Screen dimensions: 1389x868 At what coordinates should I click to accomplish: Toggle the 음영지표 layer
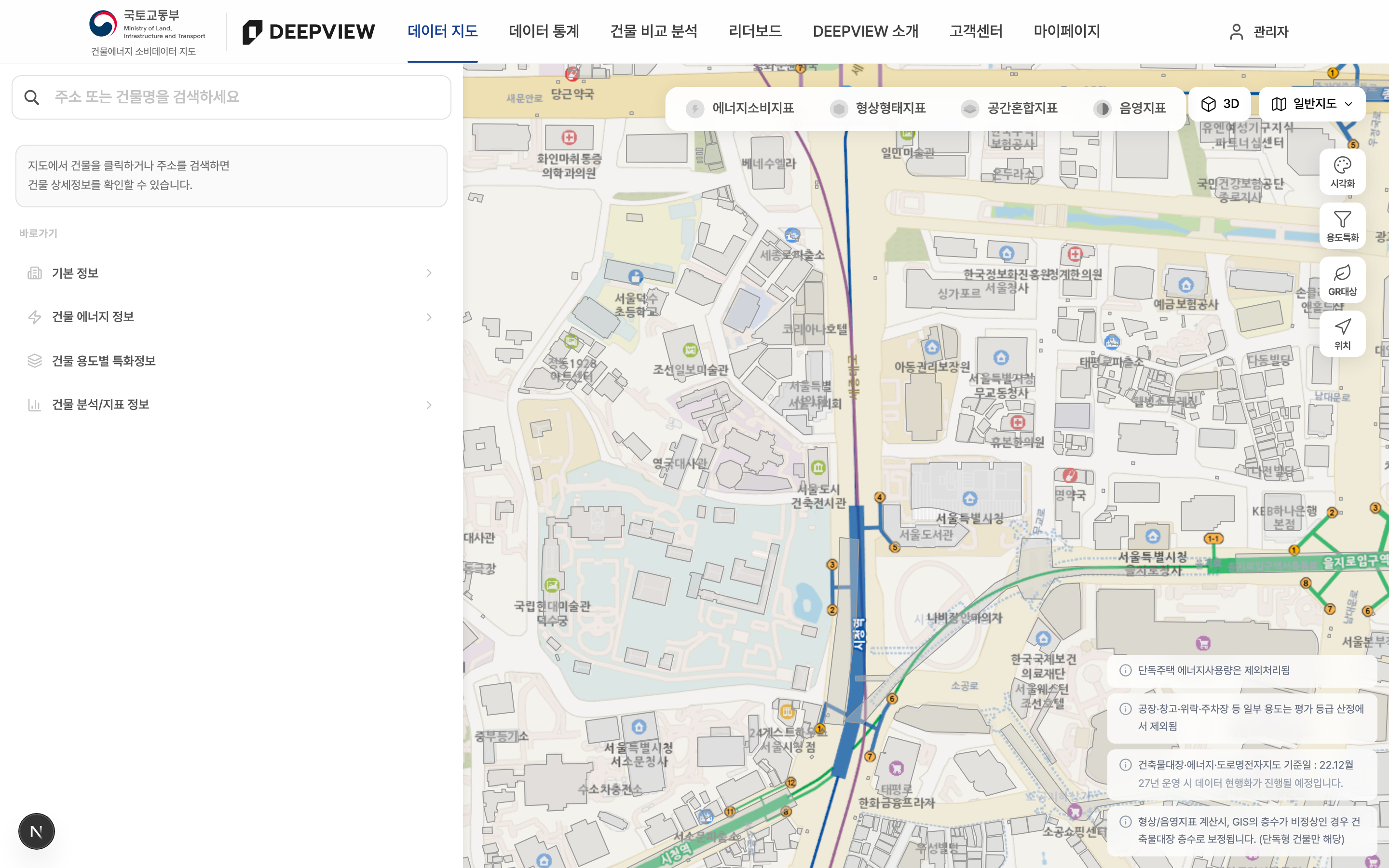tap(1130, 108)
